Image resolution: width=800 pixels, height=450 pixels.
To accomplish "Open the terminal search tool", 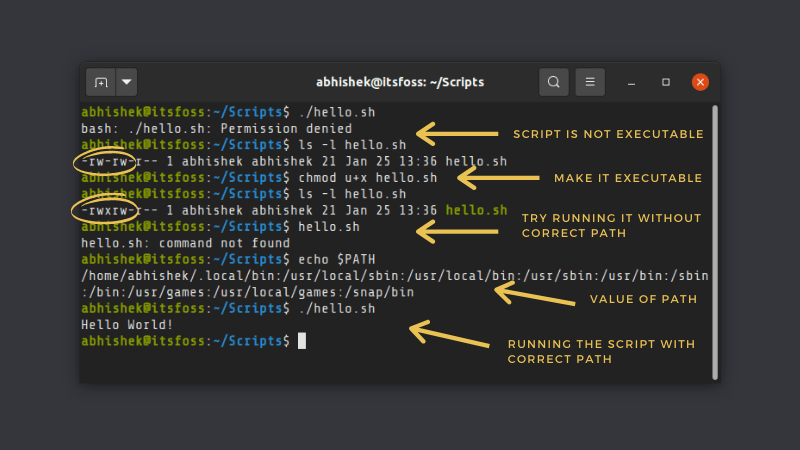I will click(553, 82).
